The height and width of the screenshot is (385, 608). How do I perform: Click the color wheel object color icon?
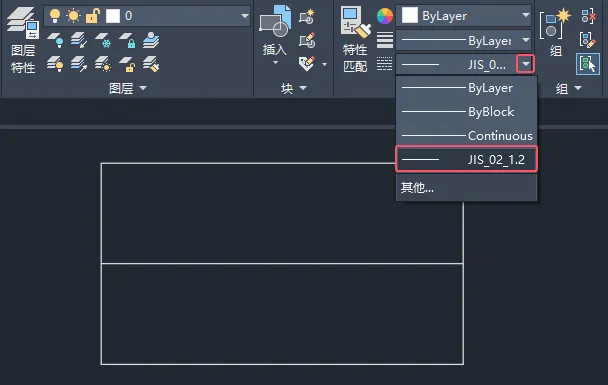(x=385, y=16)
